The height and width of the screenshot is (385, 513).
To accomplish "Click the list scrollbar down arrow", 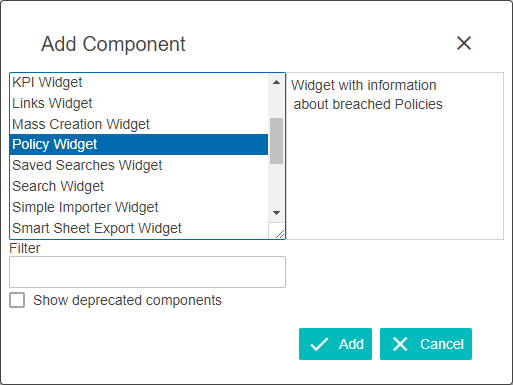I will coord(276,213).
